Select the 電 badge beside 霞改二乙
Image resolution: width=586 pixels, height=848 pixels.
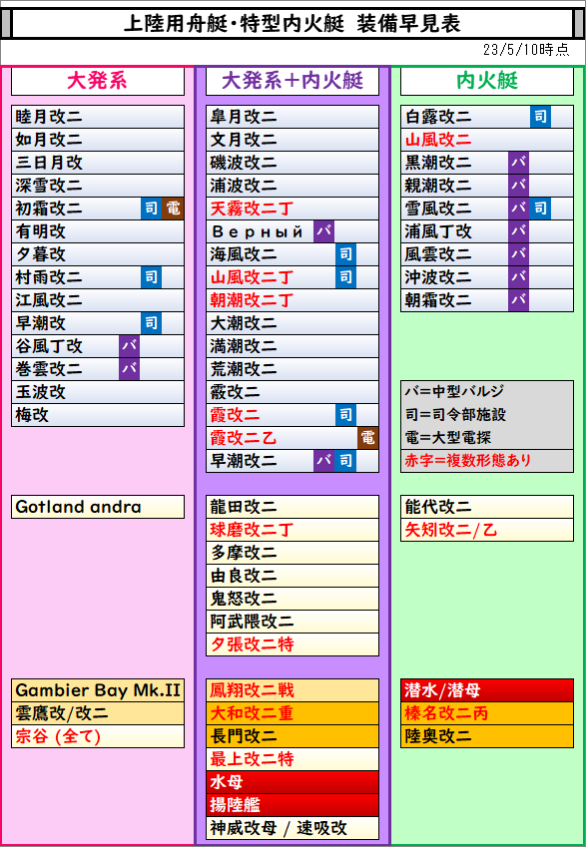point(368,438)
